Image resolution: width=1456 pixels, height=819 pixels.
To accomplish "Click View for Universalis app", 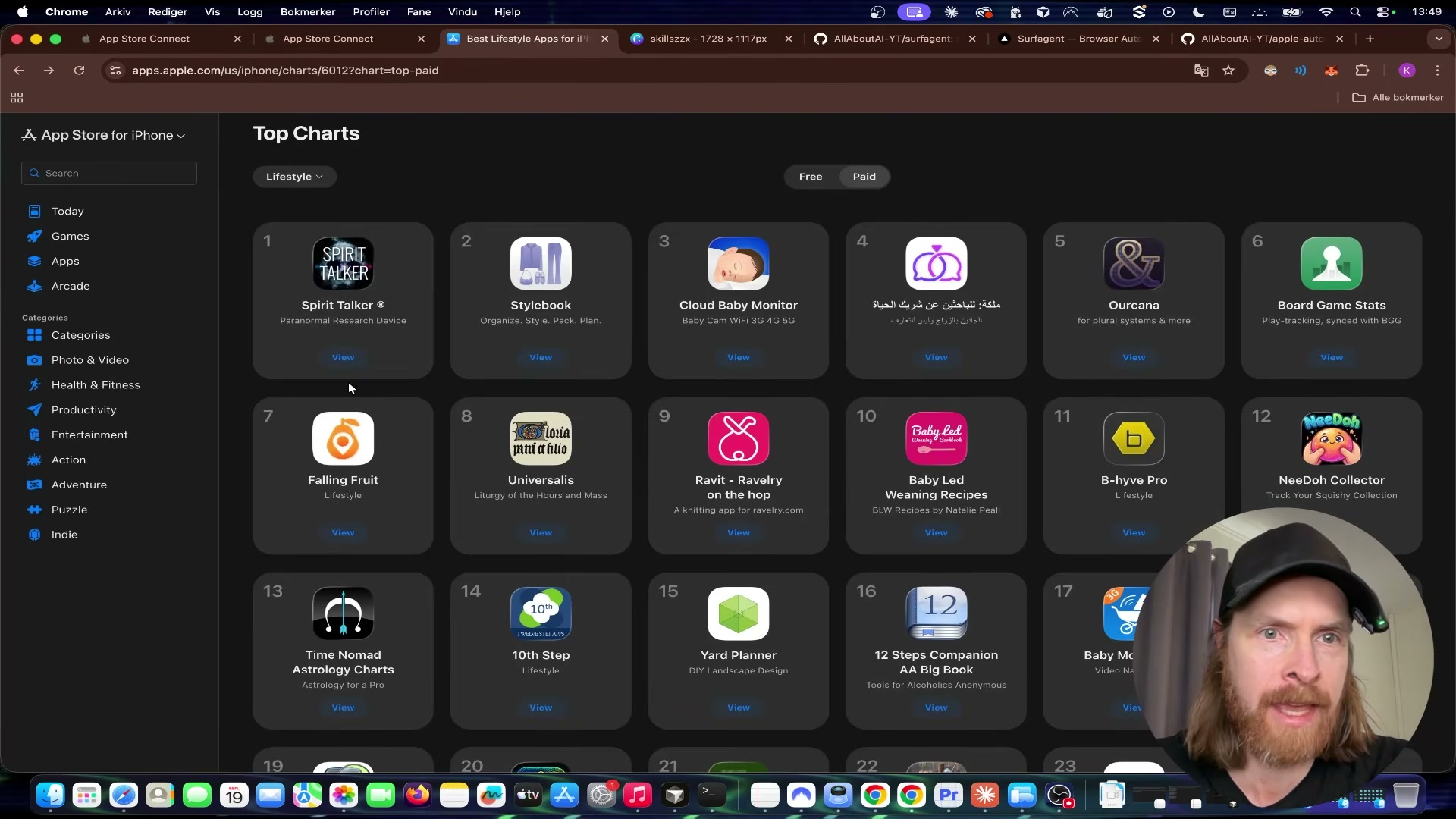I will click(x=541, y=532).
